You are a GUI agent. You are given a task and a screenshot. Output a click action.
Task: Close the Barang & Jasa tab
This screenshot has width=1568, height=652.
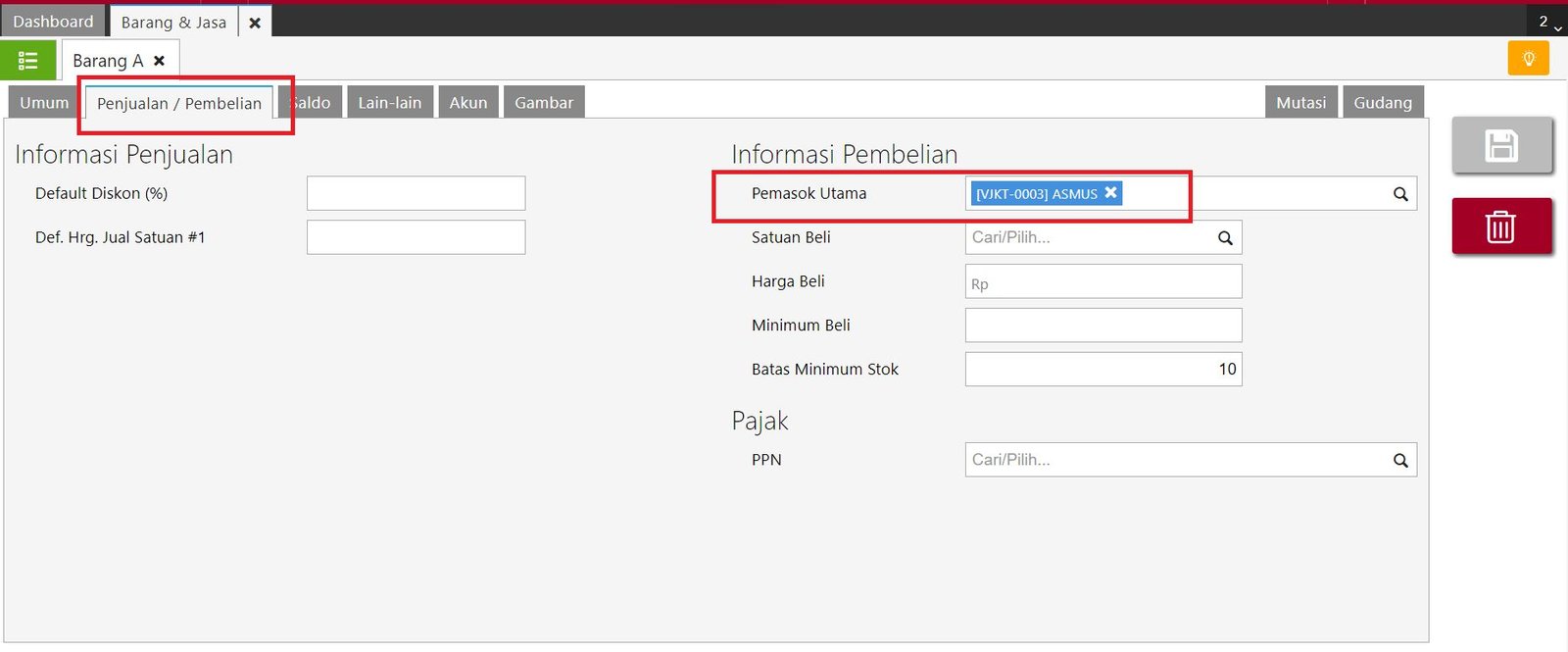pyautogui.click(x=255, y=23)
